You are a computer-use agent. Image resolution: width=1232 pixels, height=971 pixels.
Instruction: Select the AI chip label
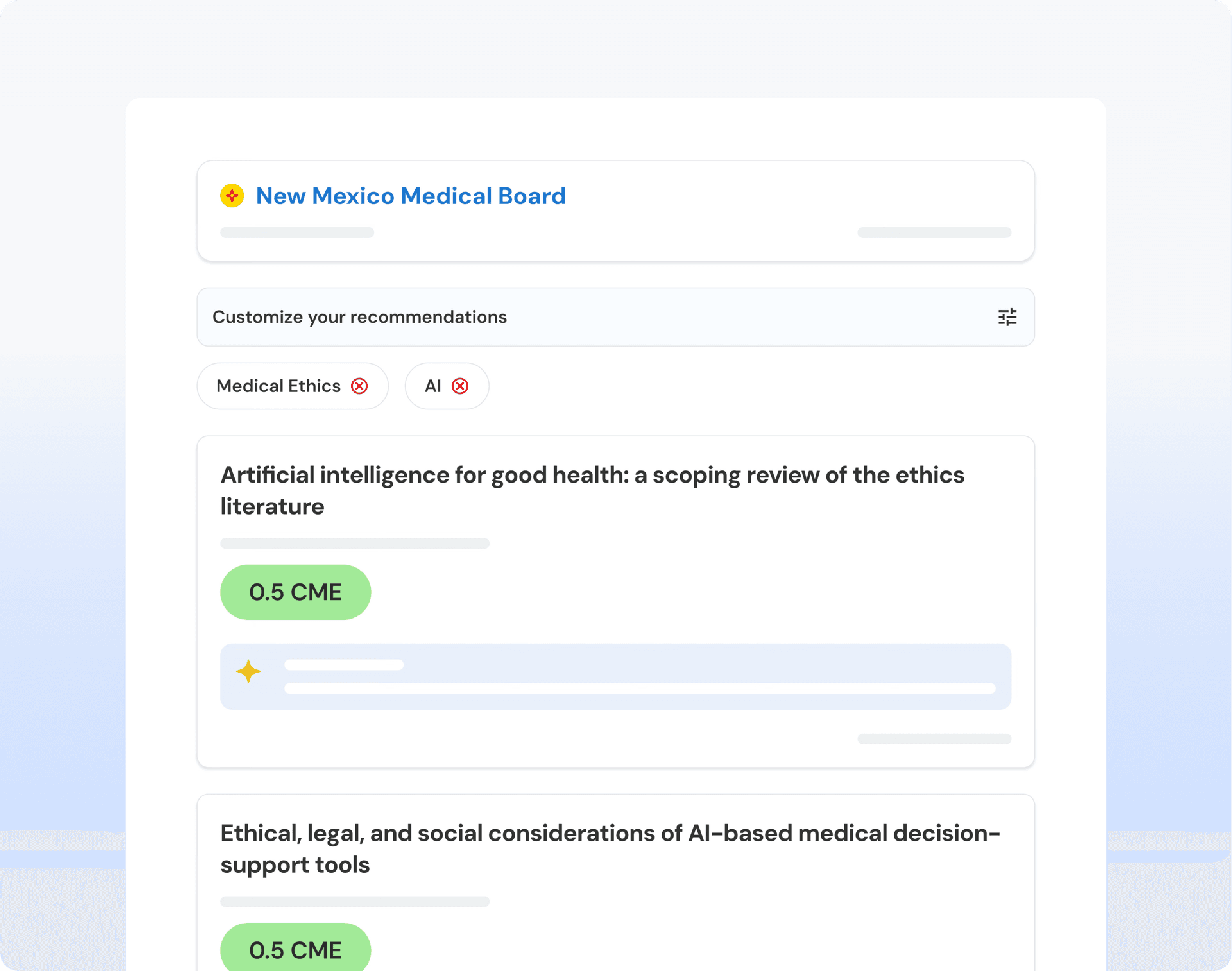(x=433, y=386)
